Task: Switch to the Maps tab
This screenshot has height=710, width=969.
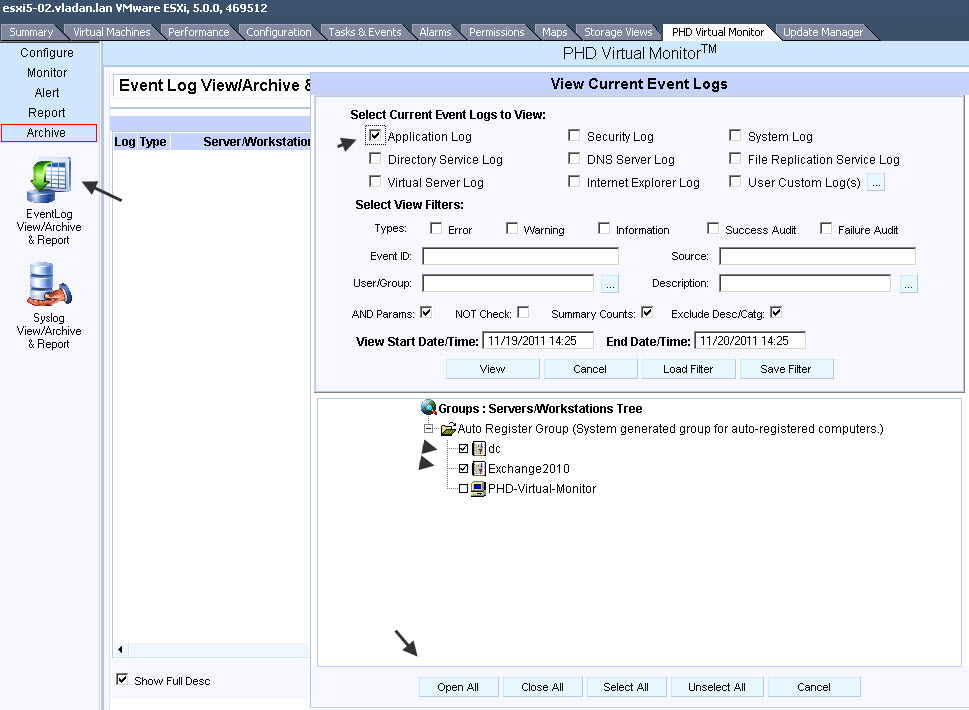Action: 554,32
